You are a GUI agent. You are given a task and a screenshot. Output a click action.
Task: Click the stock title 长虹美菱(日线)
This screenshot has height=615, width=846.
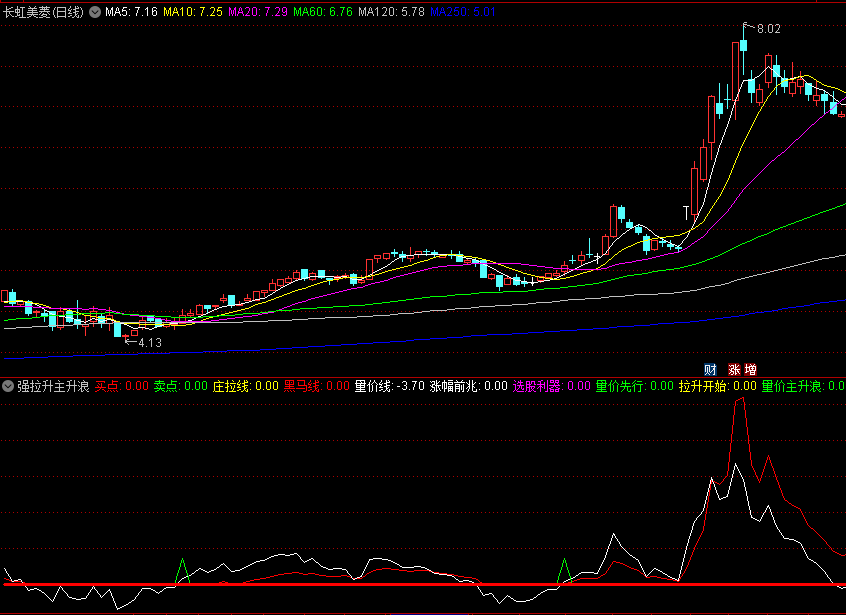pyautogui.click(x=43, y=12)
